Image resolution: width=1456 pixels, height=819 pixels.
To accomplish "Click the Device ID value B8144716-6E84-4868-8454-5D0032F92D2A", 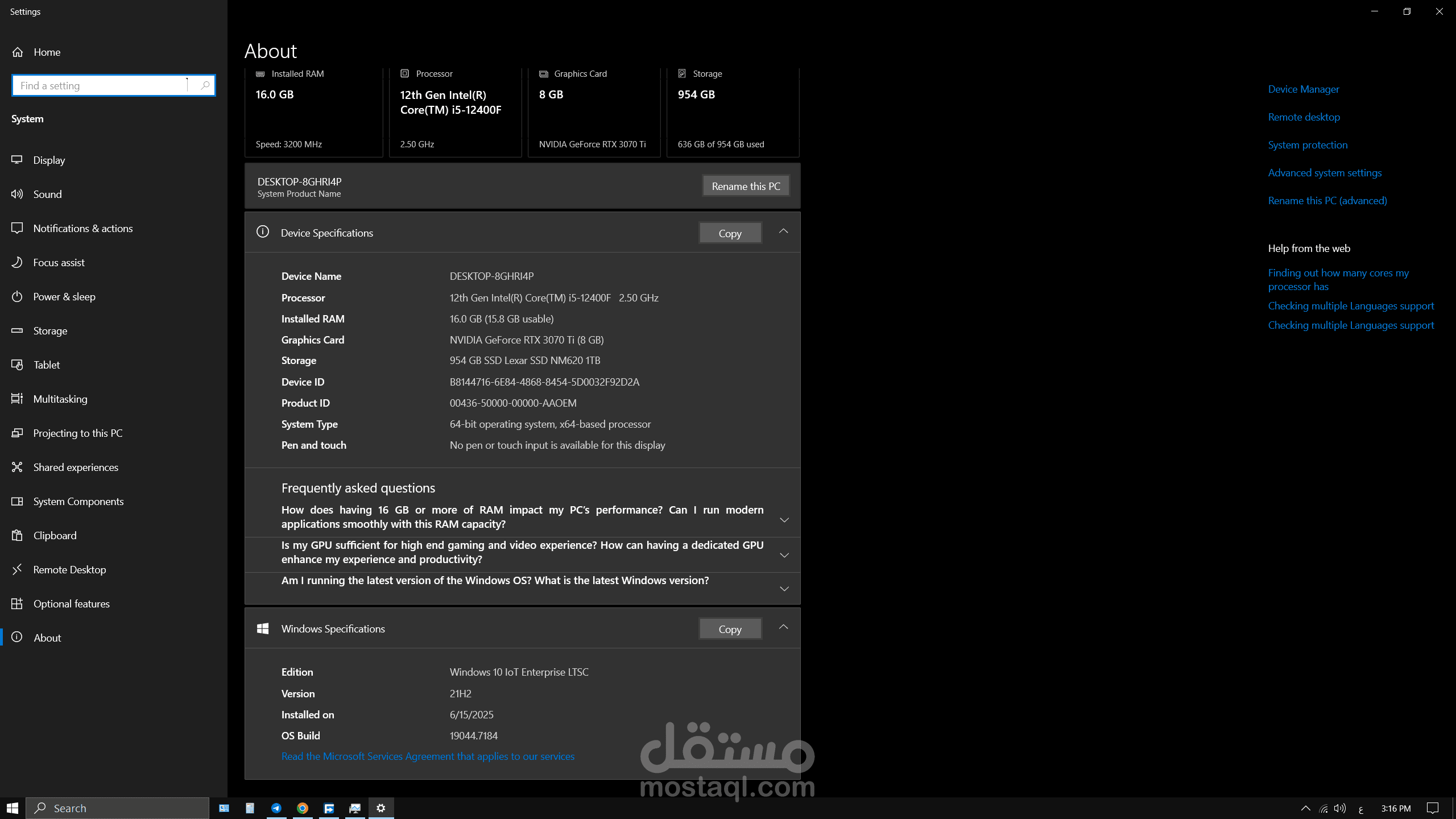I will [x=544, y=382].
